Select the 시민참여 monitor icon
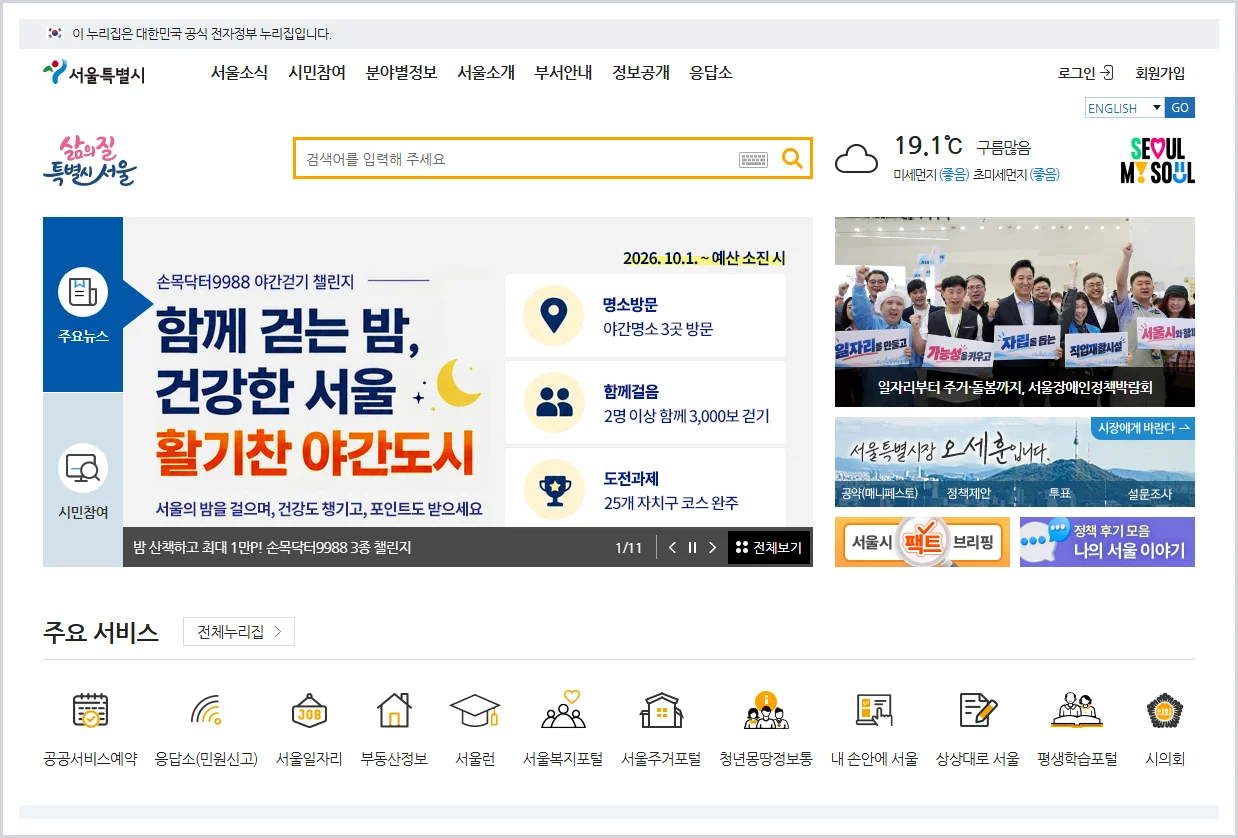This screenshot has height=838, width=1238. pyautogui.click(x=82, y=468)
